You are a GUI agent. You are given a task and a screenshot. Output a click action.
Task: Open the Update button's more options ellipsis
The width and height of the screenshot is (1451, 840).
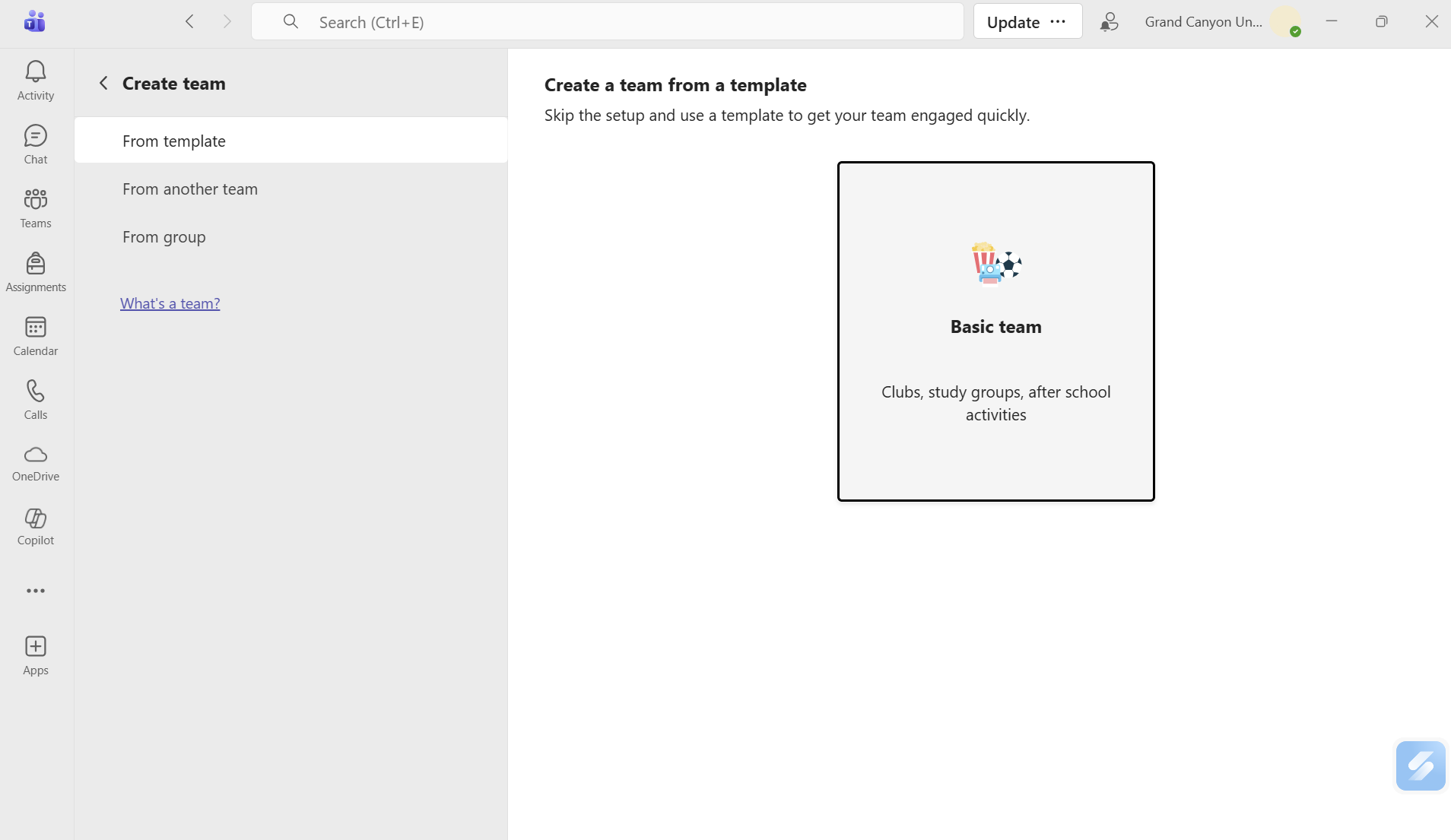(x=1058, y=22)
